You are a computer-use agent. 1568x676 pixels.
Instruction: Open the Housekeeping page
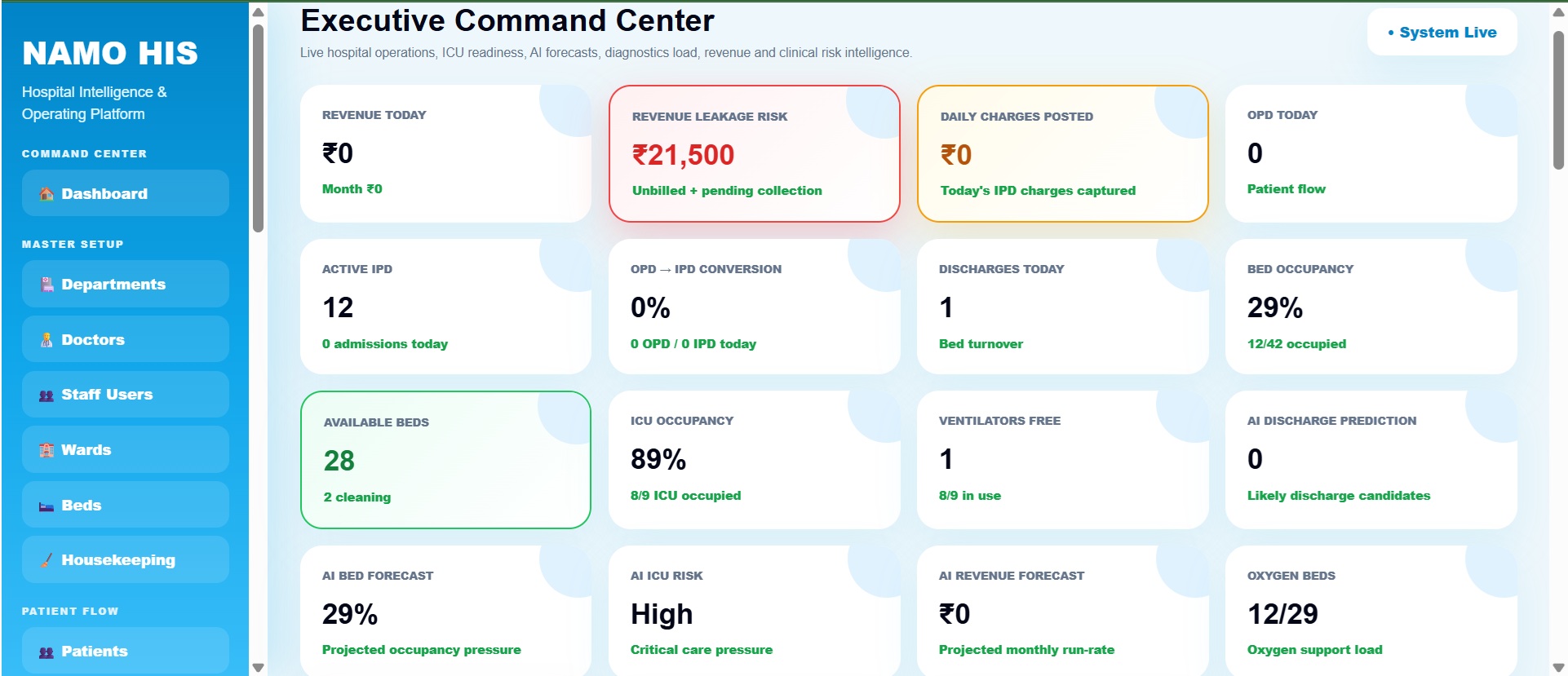point(126,559)
